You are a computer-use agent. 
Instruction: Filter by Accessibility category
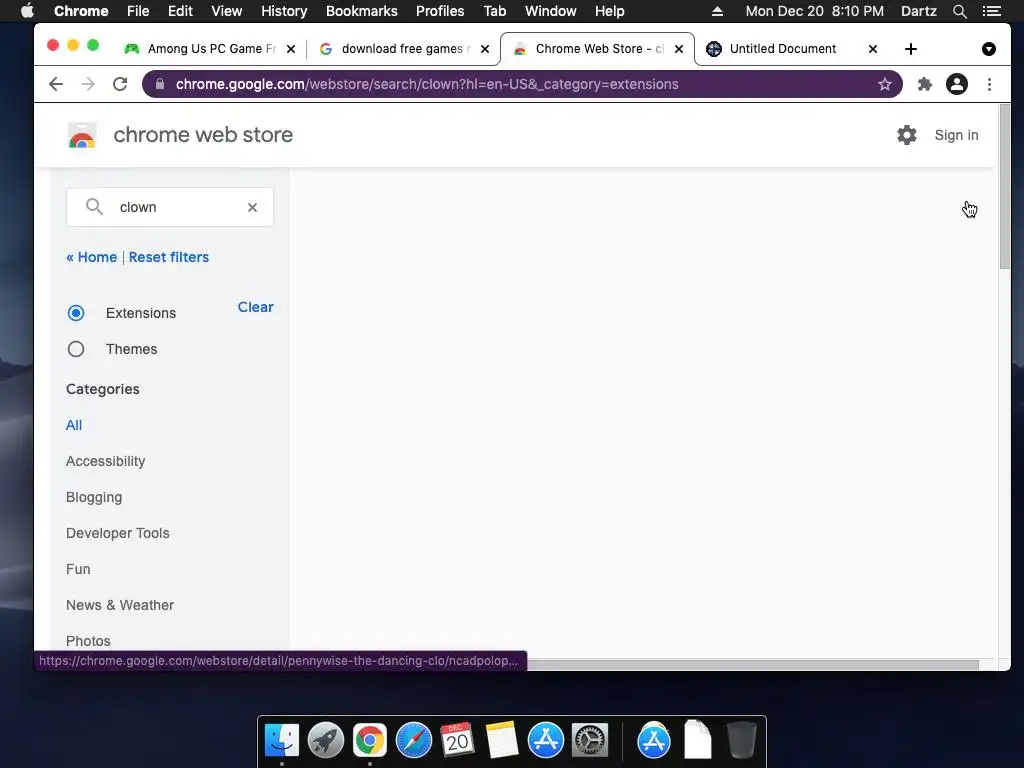(106, 461)
